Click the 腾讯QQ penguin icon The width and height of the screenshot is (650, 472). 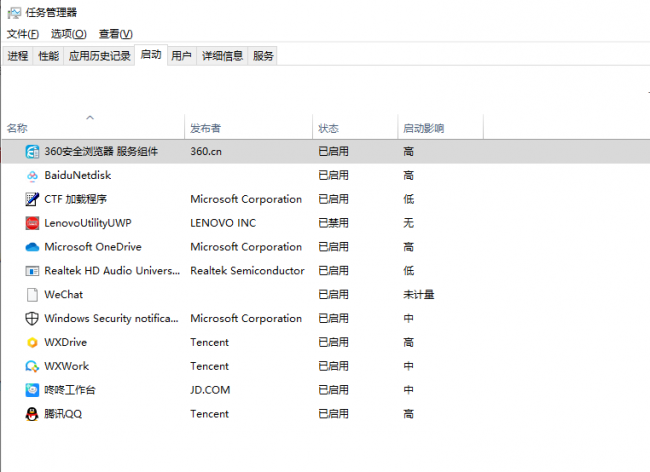pyautogui.click(x=32, y=414)
